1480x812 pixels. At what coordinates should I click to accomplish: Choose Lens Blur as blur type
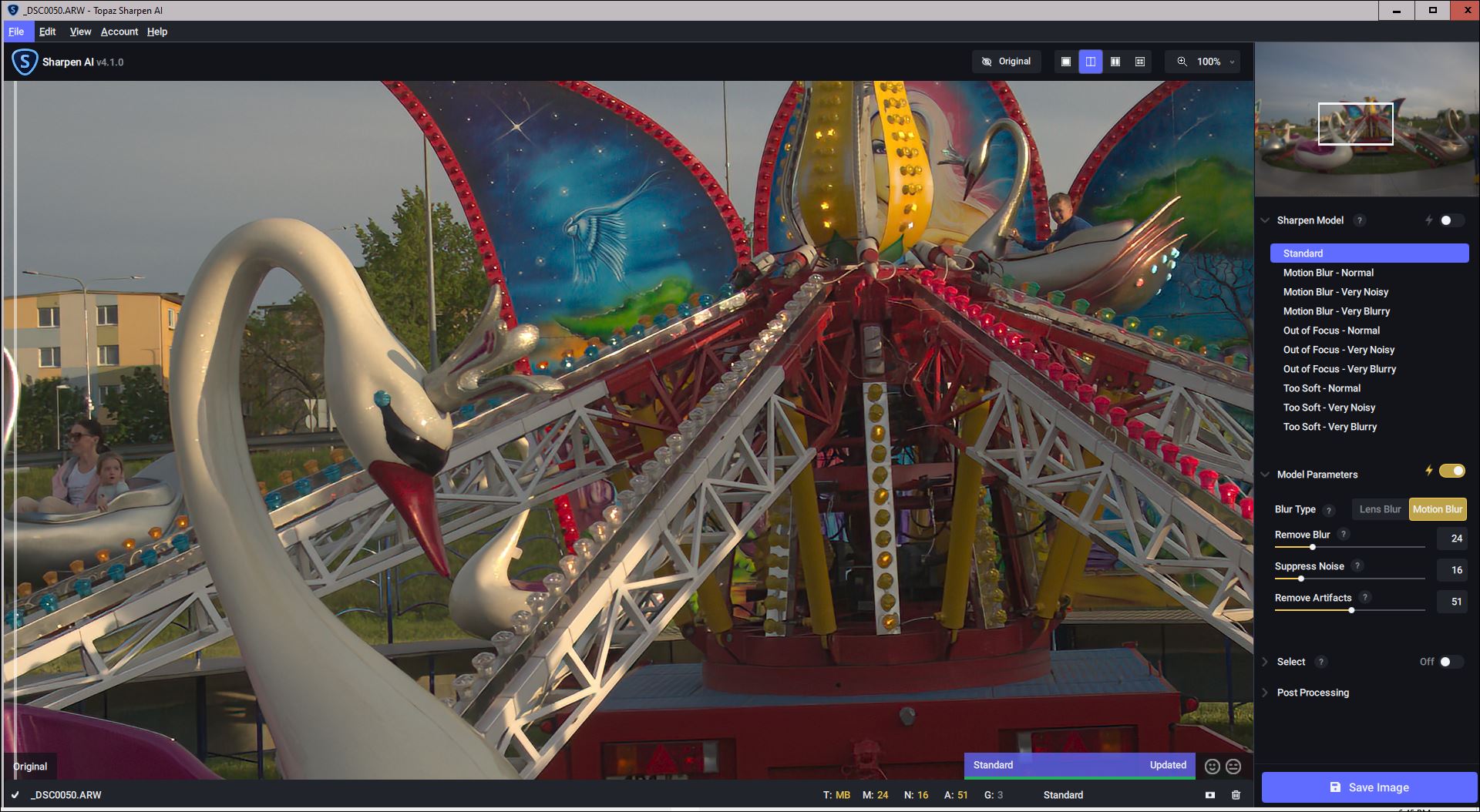(1380, 509)
